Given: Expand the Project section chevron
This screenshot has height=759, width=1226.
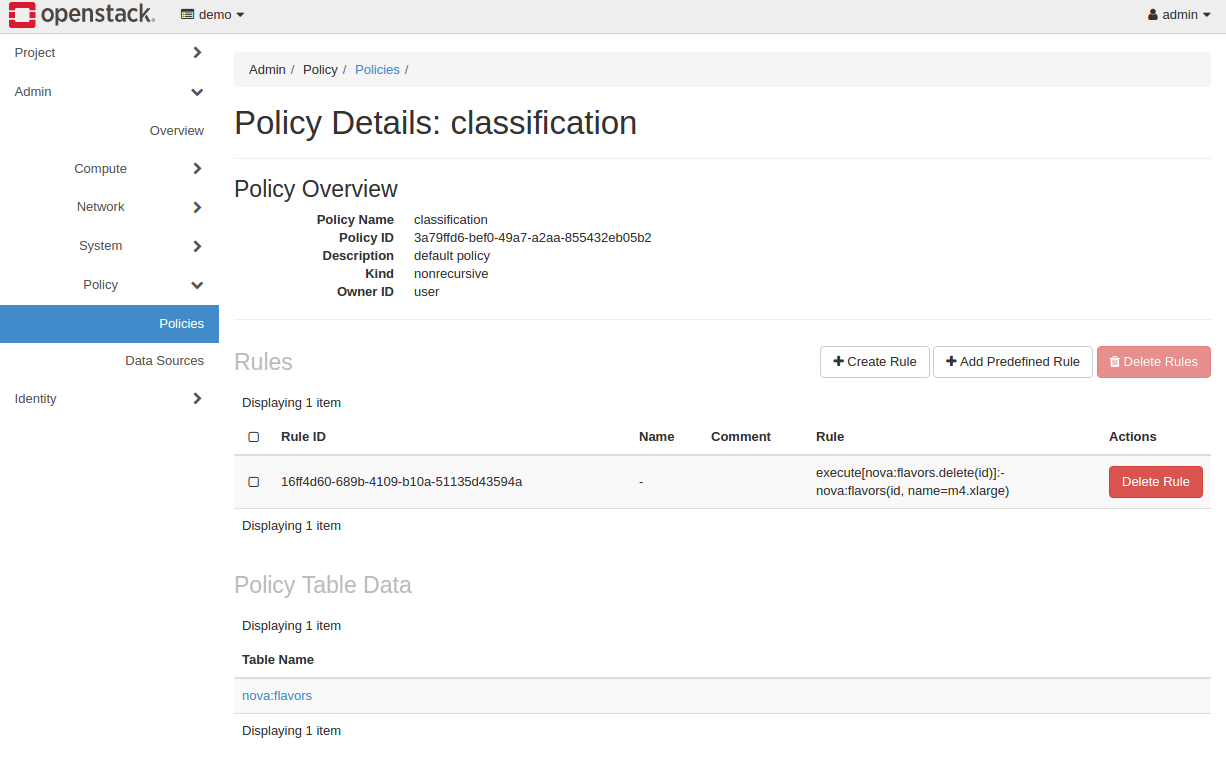Looking at the screenshot, I should click(197, 52).
